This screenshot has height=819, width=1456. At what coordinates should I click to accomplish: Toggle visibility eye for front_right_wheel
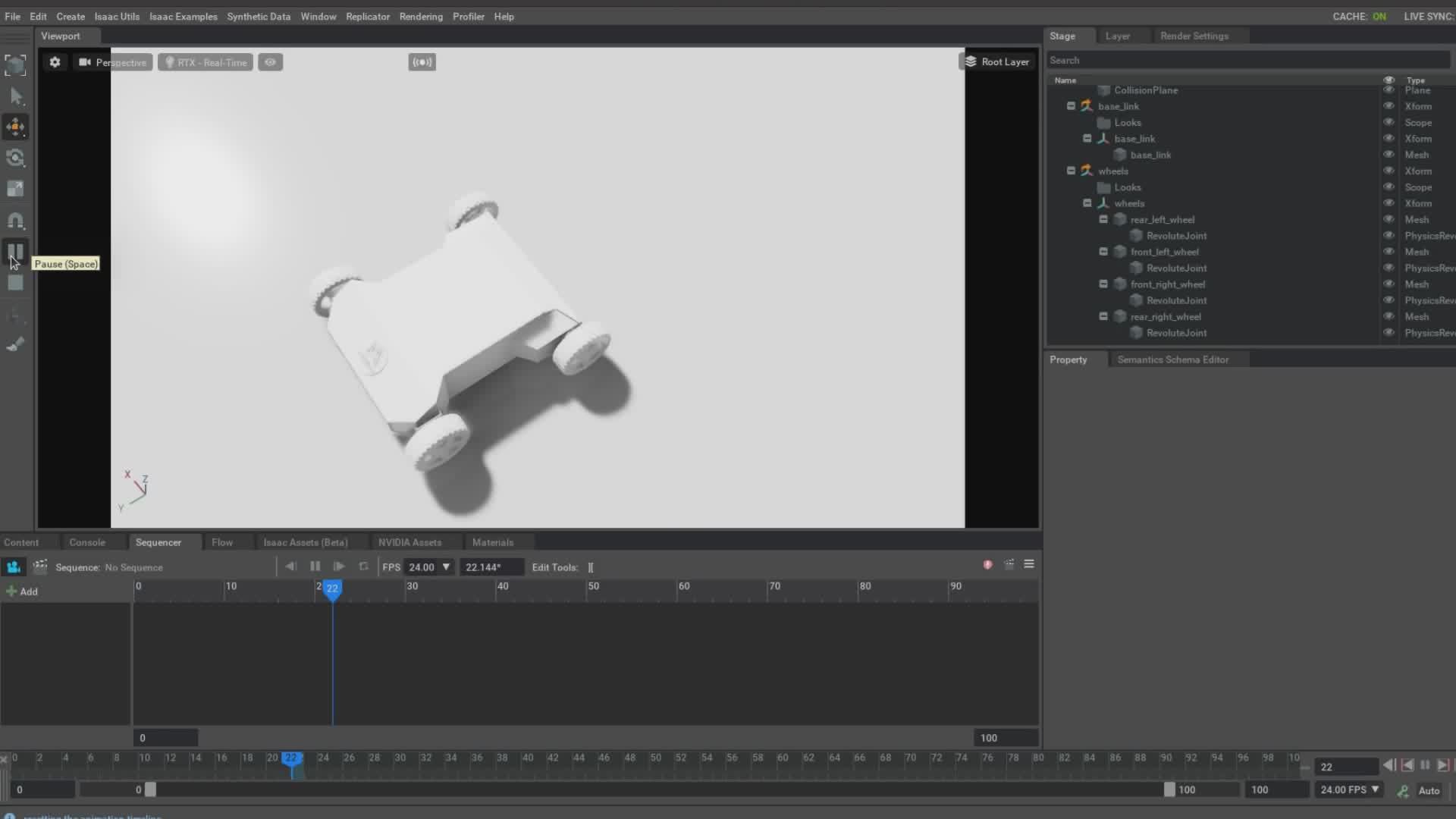point(1389,284)
